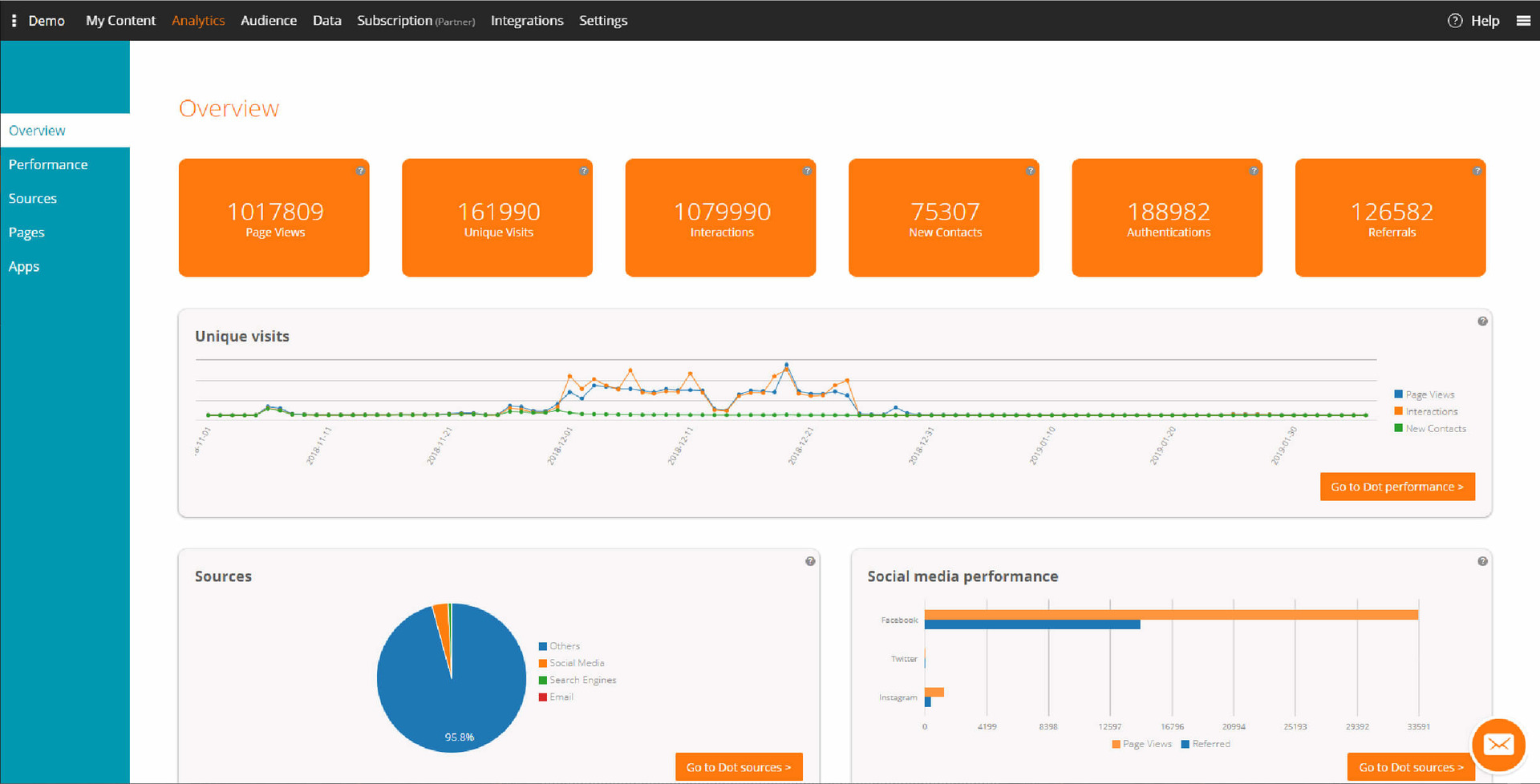The width and height of the screenshot is (1540, 784).
Task: Open help for the Sources panel
Action: [809, 561]
